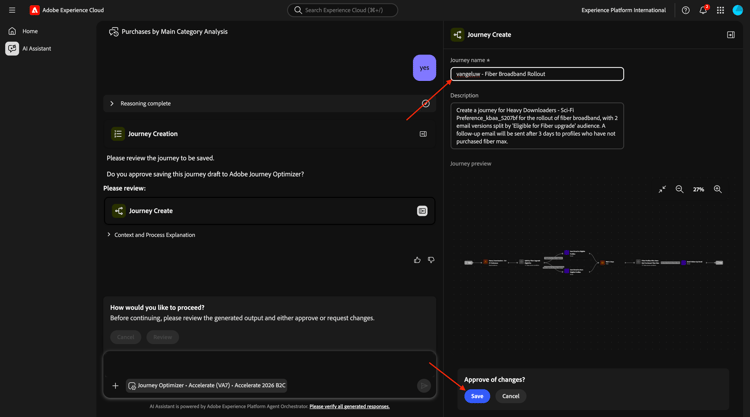This screenshot has width=750, height=417.
Task: Click the disabled Cancel button in chat
Action: (125, 337)
